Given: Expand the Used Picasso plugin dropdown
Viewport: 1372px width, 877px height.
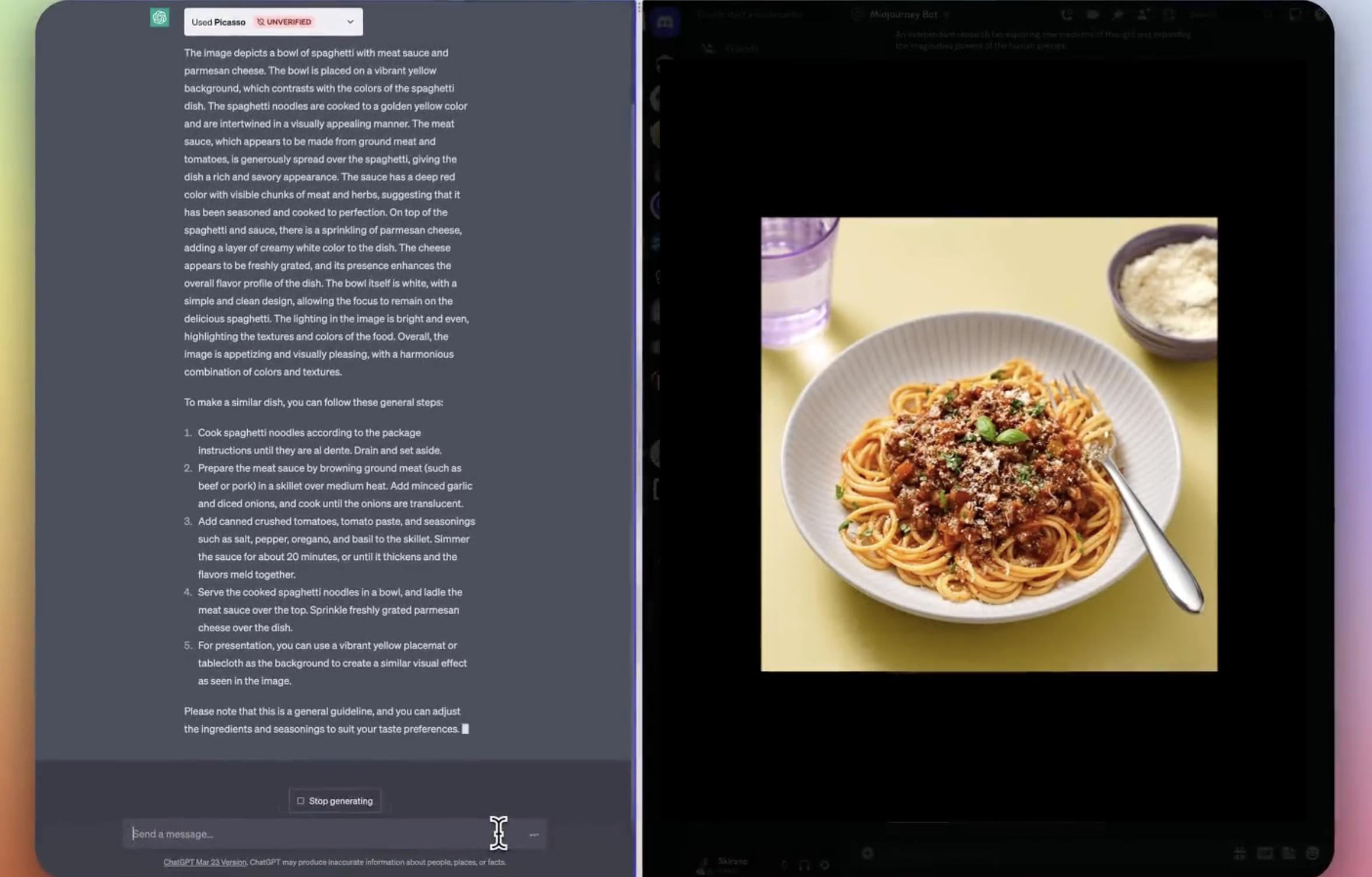Looking at the screenshot, I should coord(350,22).
